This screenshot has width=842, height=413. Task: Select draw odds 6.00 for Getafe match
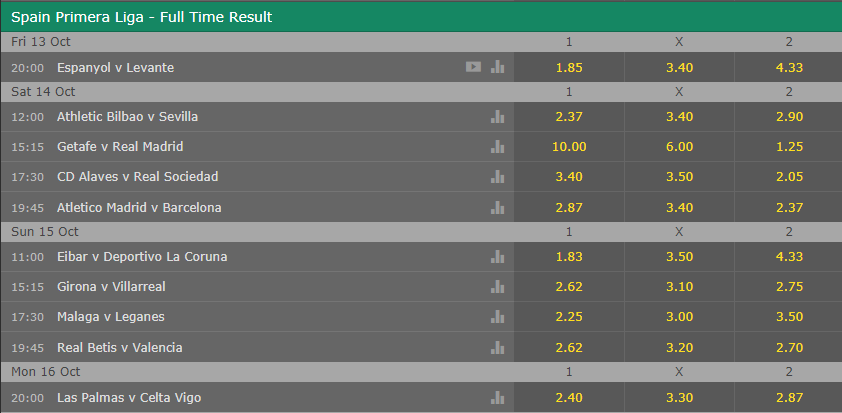click(x=679, y=147)
